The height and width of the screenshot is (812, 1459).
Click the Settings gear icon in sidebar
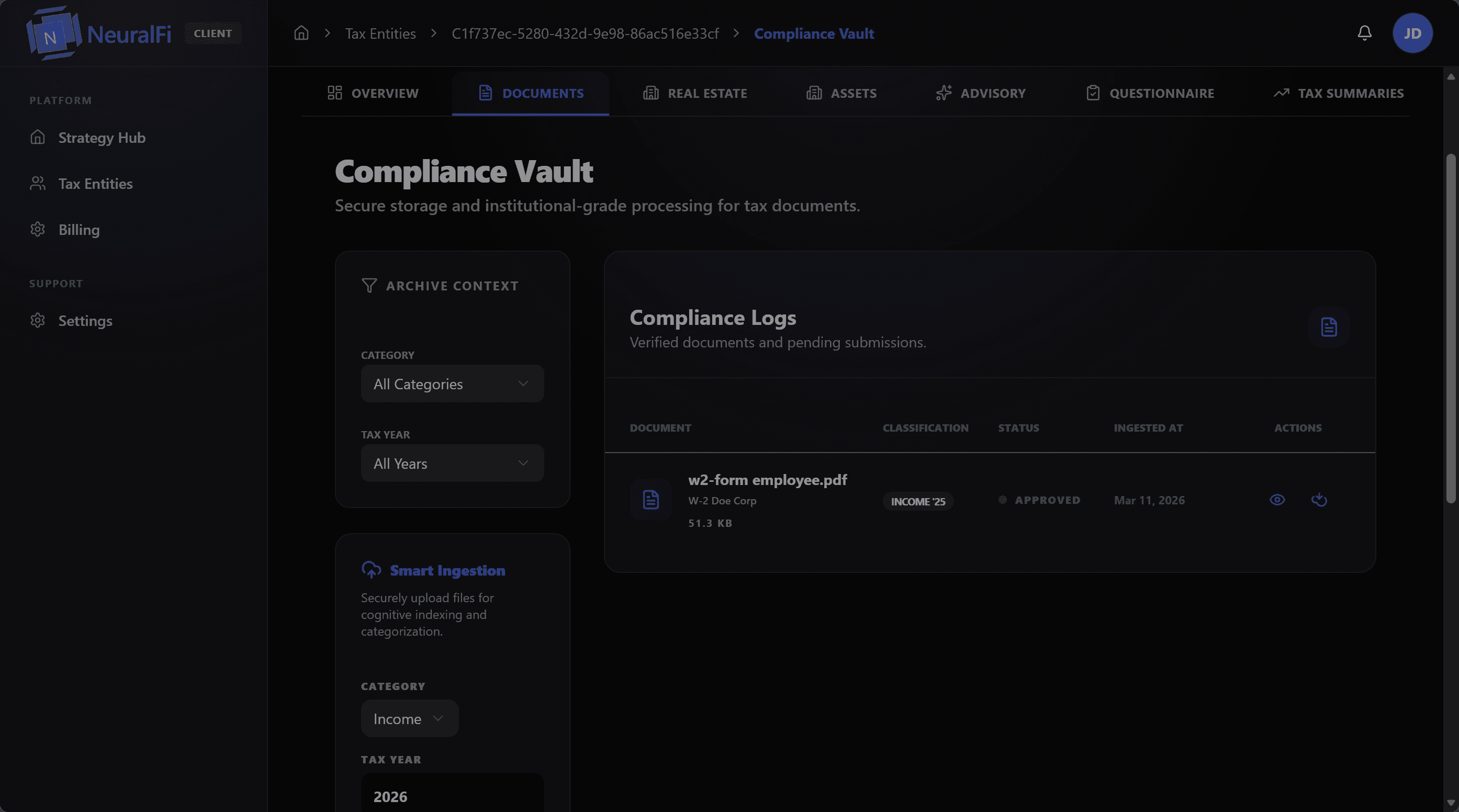[x=37, y=321]
